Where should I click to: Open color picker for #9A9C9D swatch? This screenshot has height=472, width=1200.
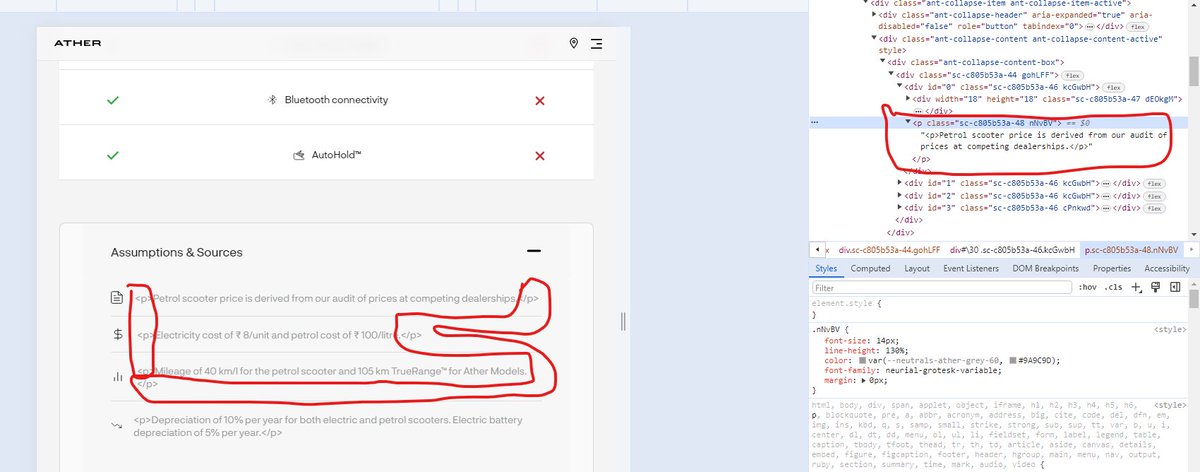(x=1014, y=360)
